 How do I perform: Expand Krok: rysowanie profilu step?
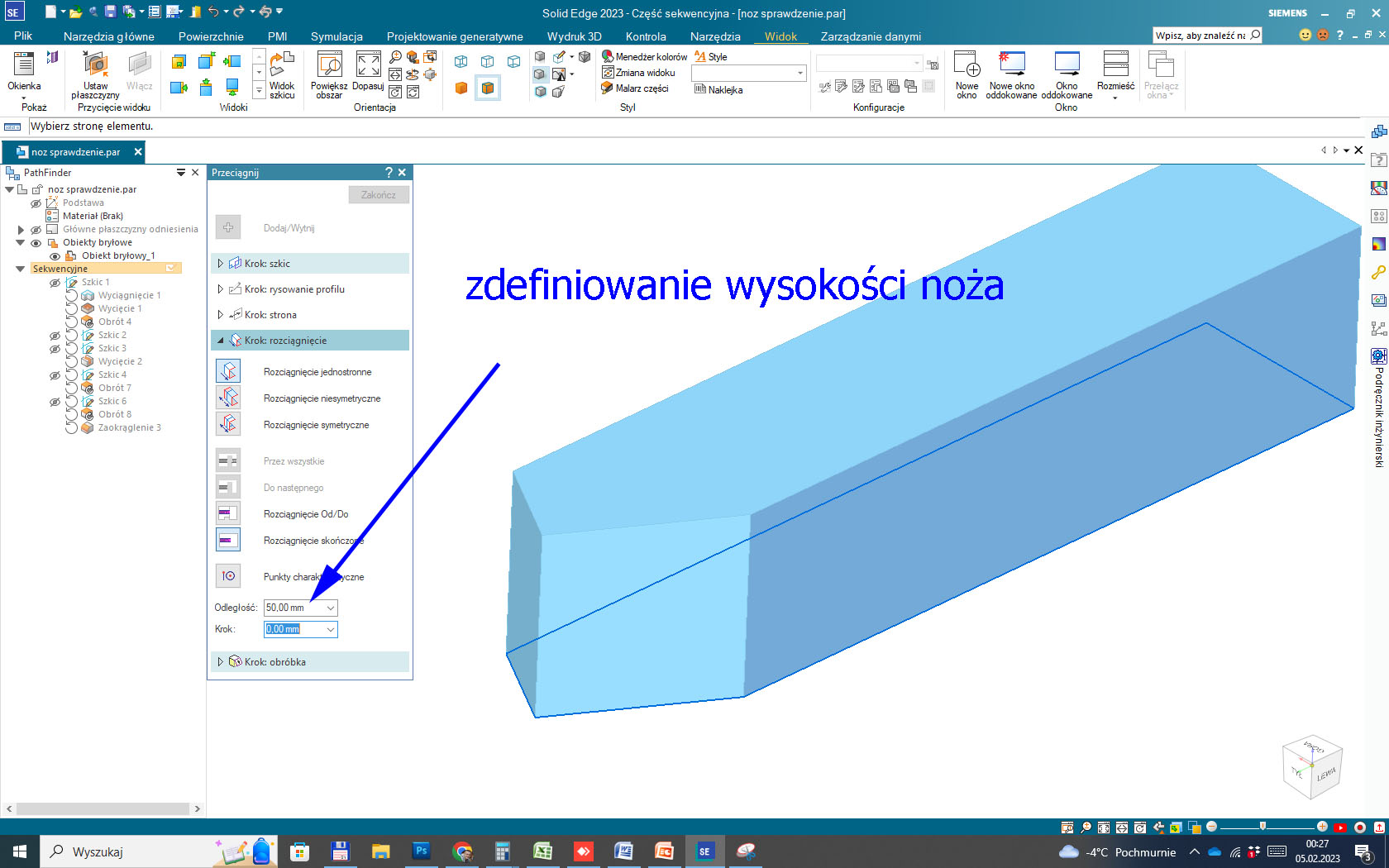click(221, 289)
